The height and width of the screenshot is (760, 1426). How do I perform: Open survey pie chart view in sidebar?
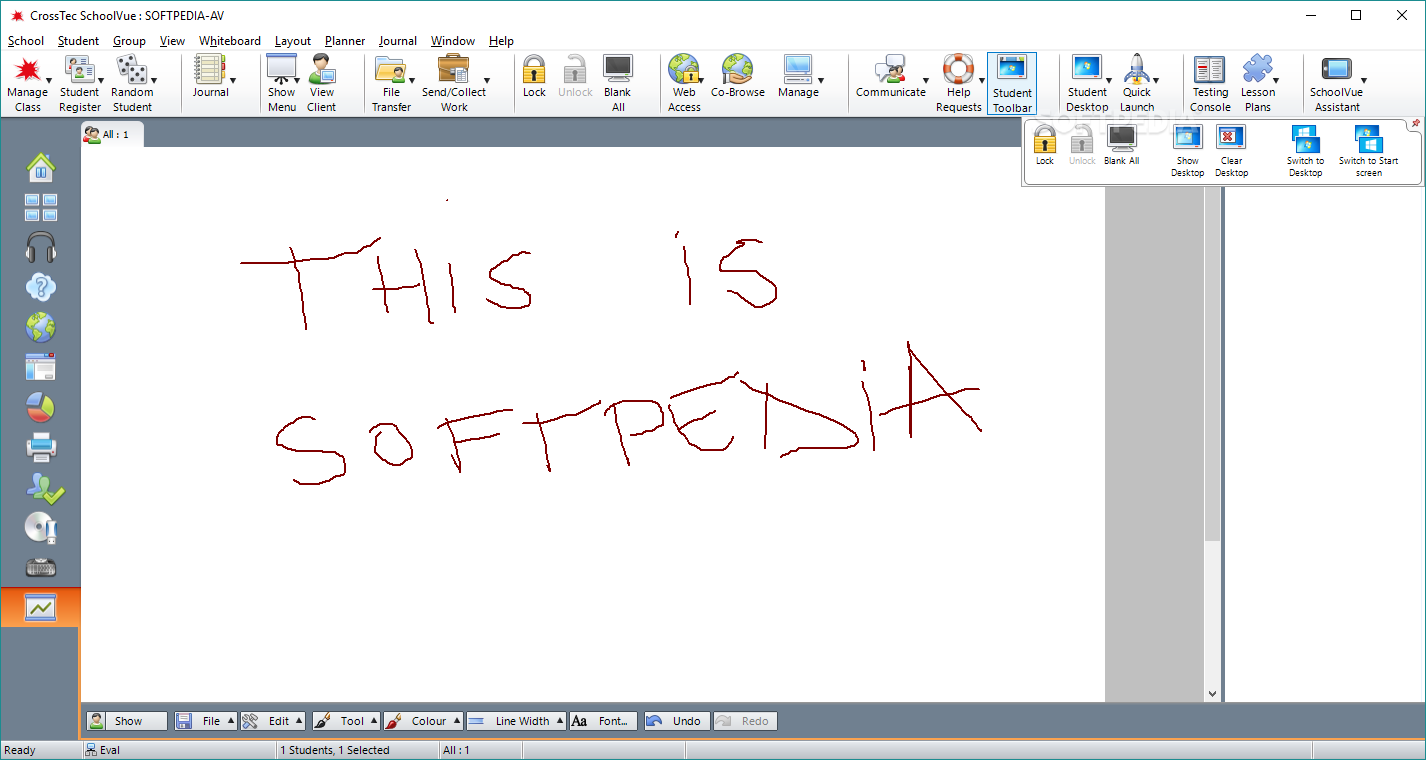pos(41,407)
